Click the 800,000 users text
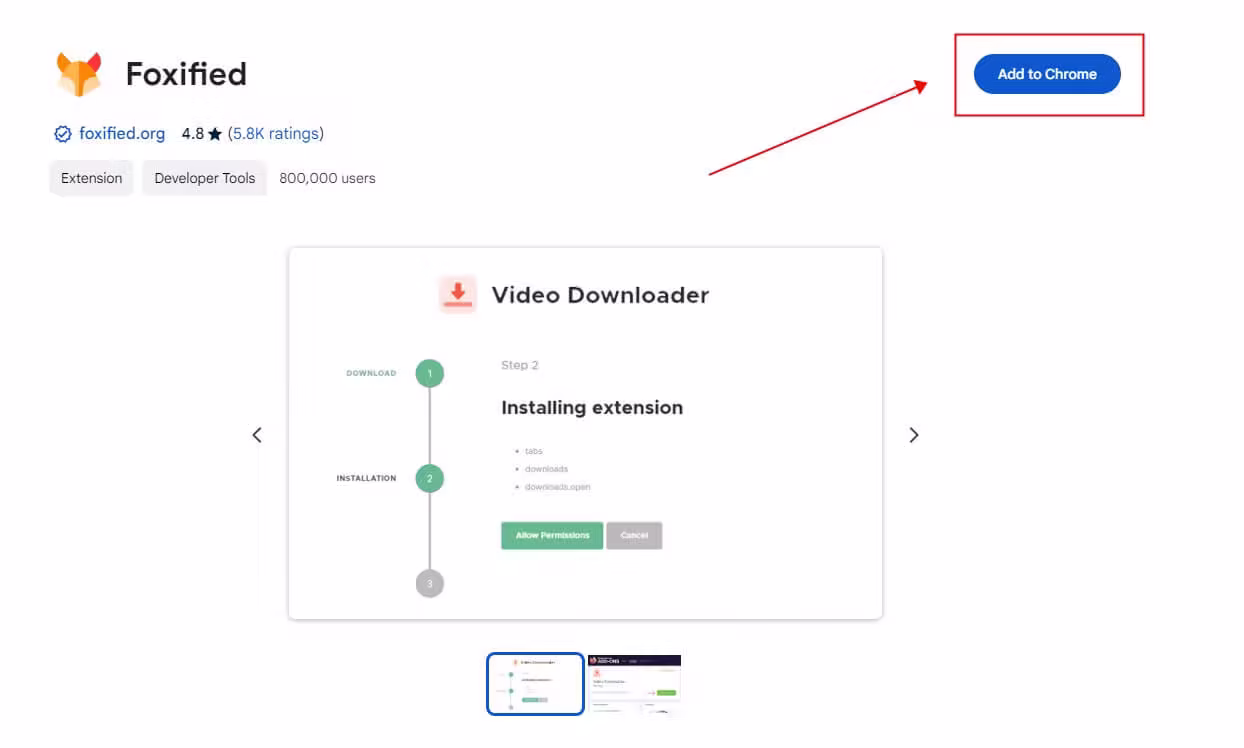Image resolution: width=1244 pixels, height=748 pixels. (328, 178)
